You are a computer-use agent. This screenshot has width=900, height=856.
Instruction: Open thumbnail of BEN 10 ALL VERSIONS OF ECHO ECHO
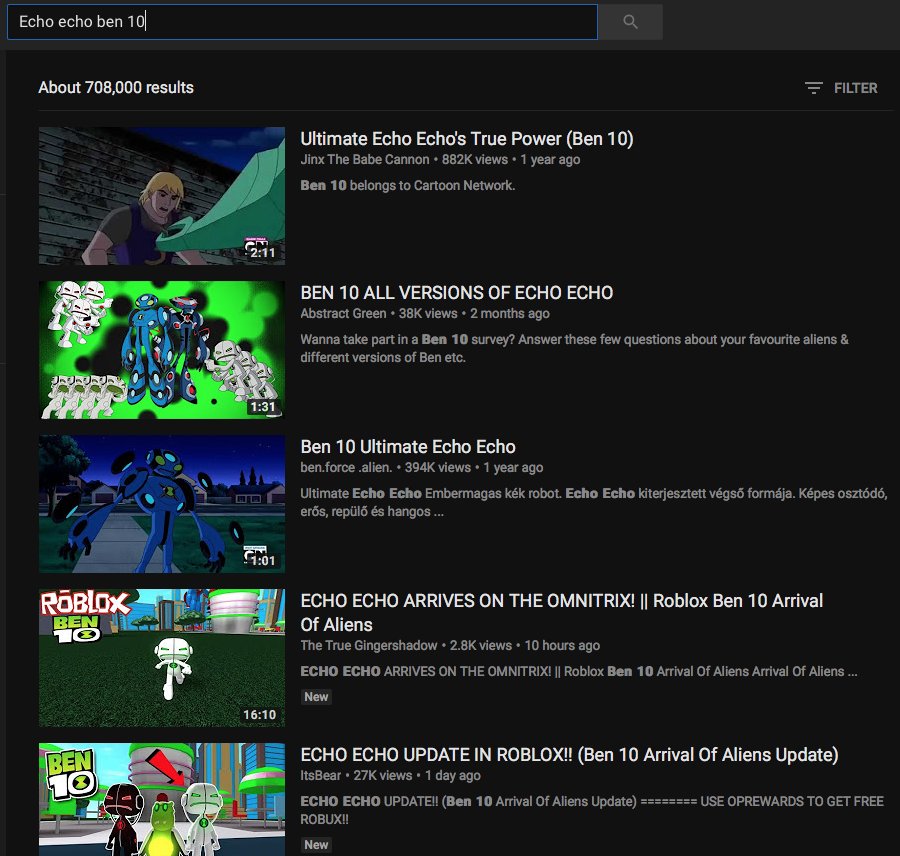click(x=162, y=350)
